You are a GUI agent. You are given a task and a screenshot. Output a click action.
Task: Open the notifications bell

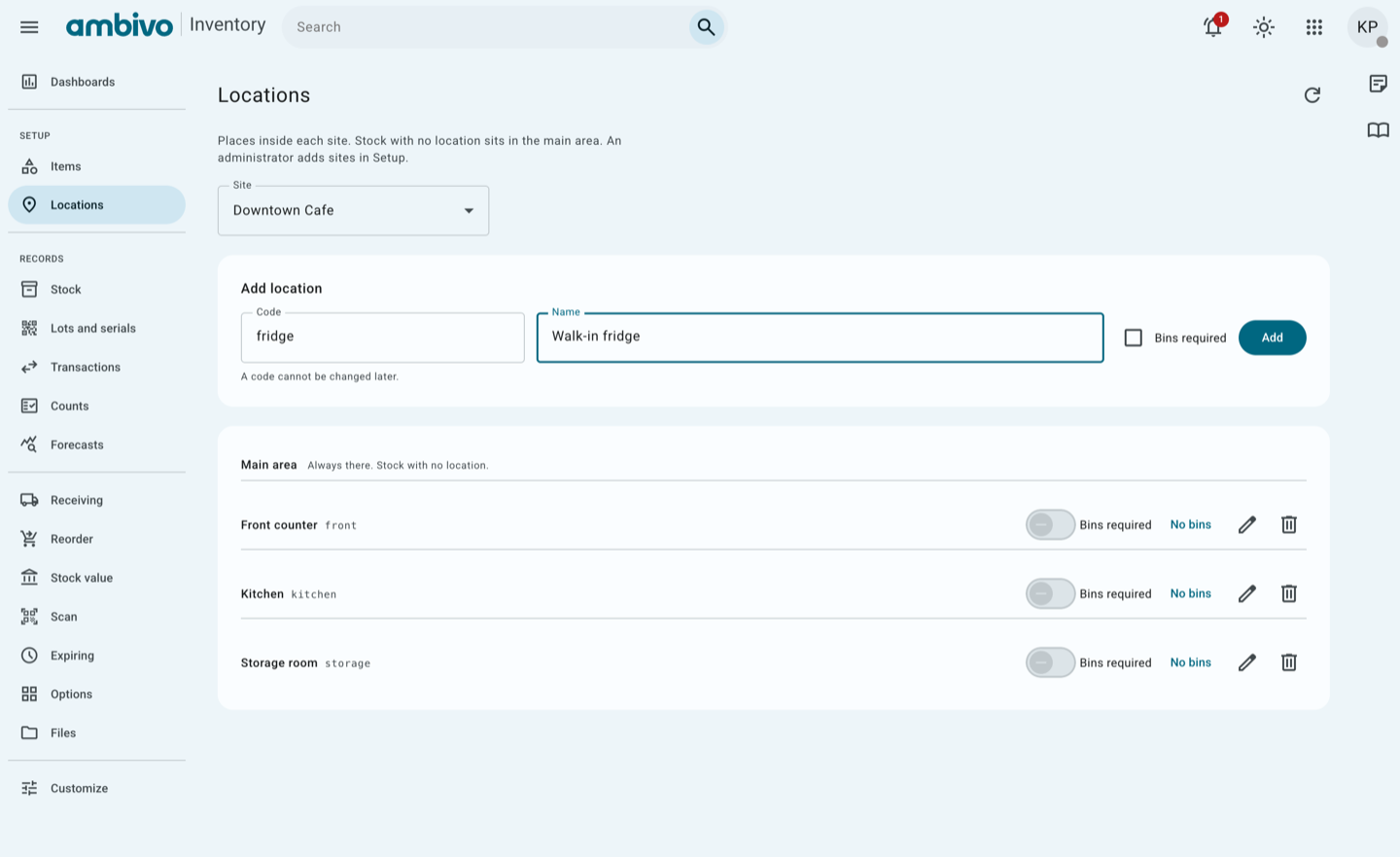(x=1213, y=27)
